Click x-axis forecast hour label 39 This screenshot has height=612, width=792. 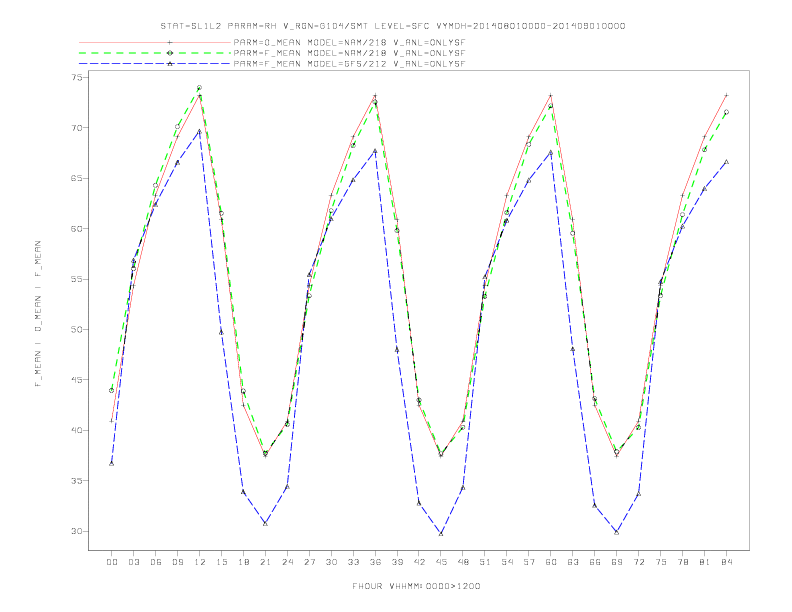click(x=397, y=562)
